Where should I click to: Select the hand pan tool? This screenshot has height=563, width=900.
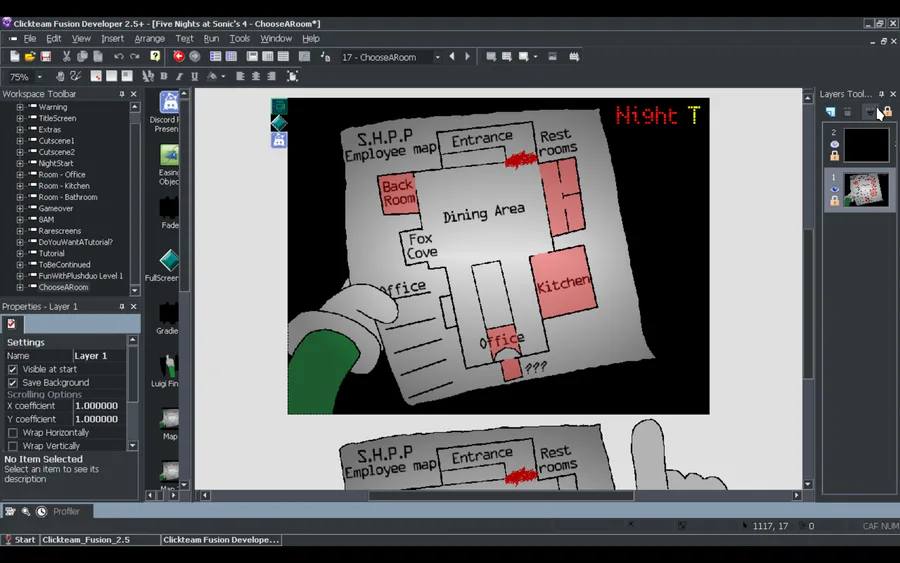pos(60,76)
